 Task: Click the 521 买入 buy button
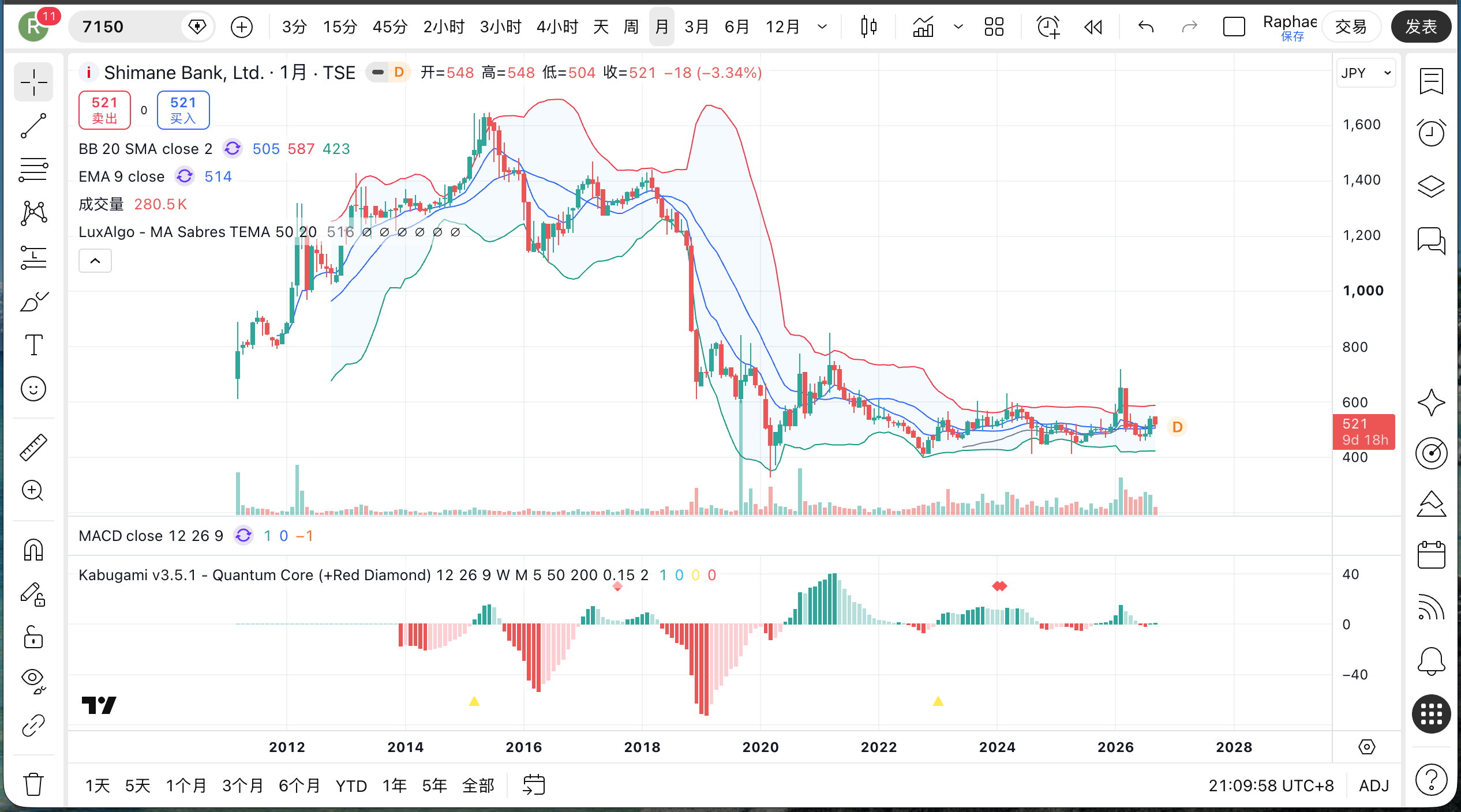(x=183, y=110)
